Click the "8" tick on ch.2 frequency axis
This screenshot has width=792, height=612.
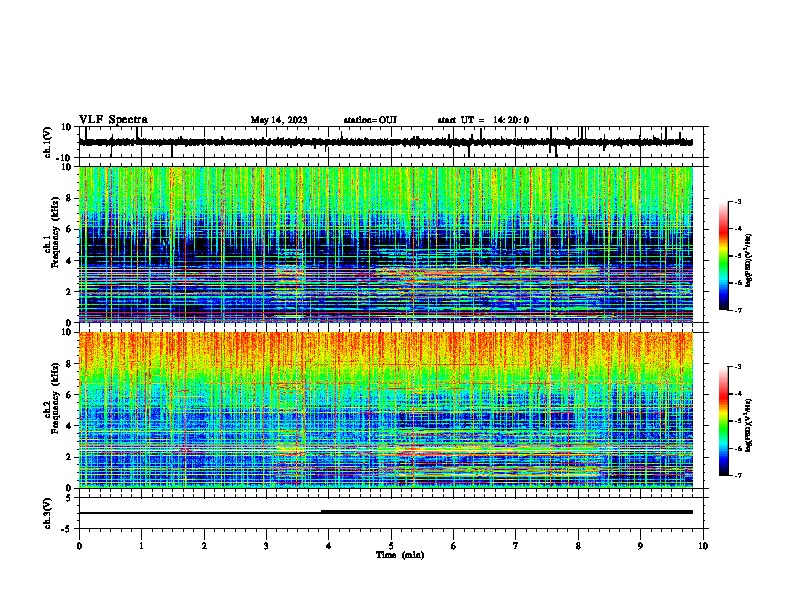(70, 363)
